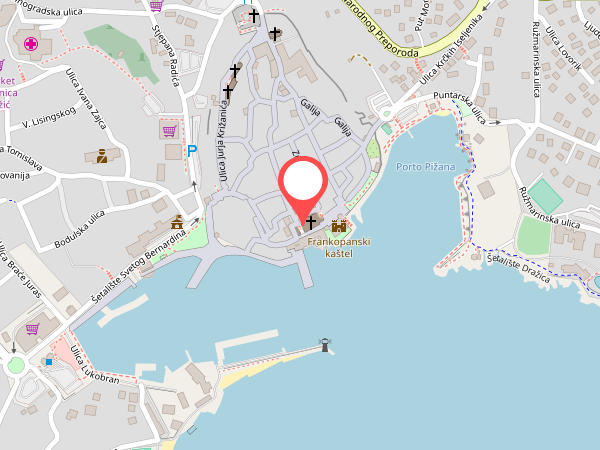The image size is (600, 450).
Task: Click the Porto Pižana water label
Action: (x=426, y=167)
